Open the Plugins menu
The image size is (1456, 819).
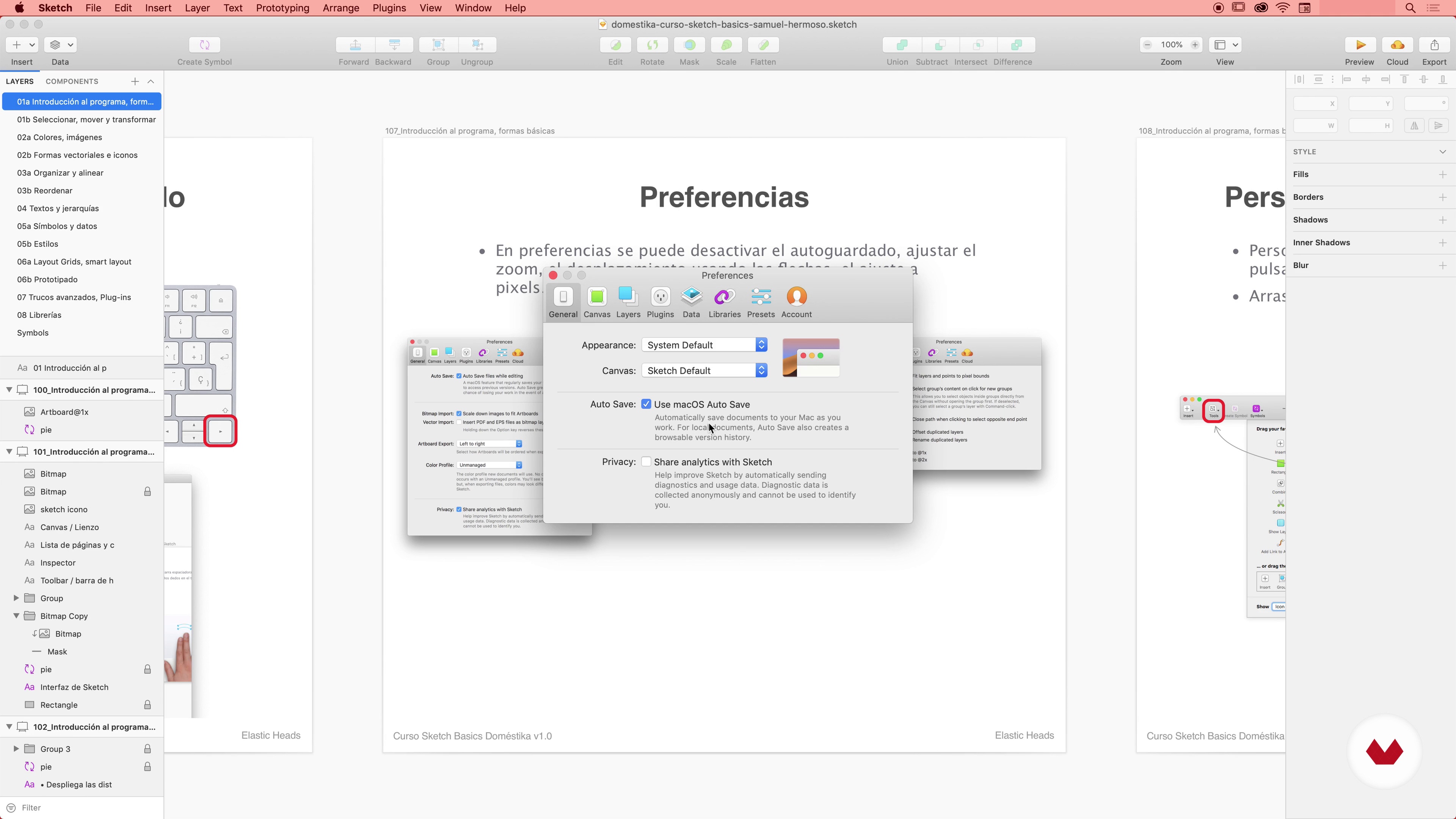(x=389, y=8)
